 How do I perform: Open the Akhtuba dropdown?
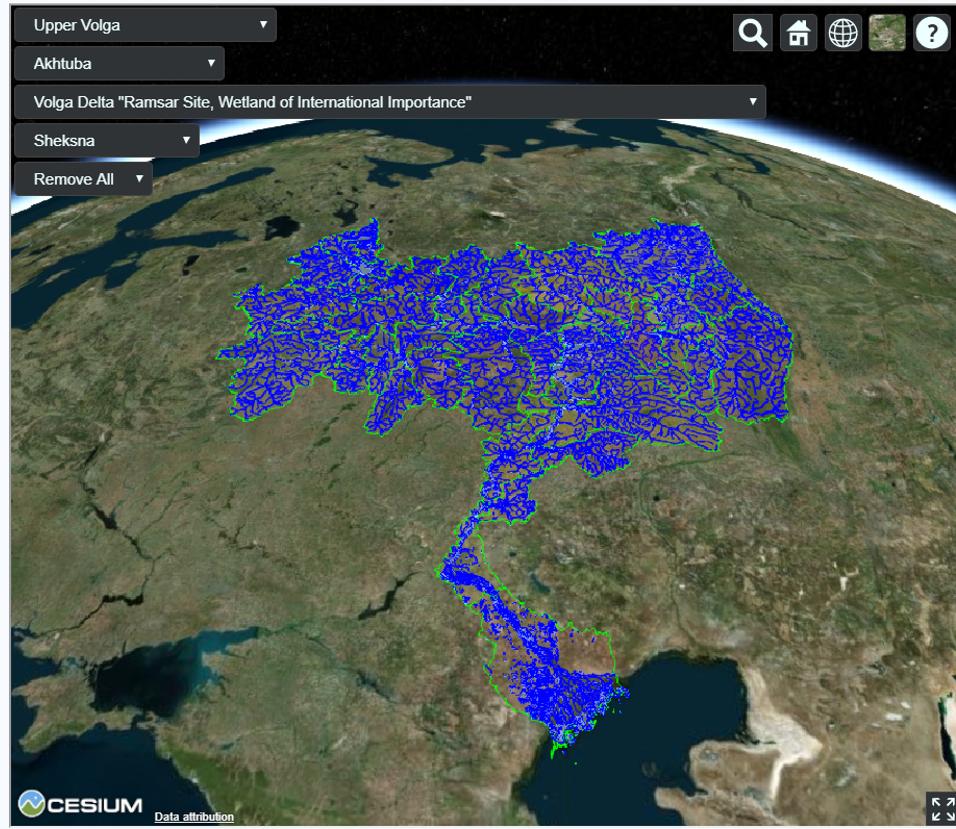coord(120,63)
